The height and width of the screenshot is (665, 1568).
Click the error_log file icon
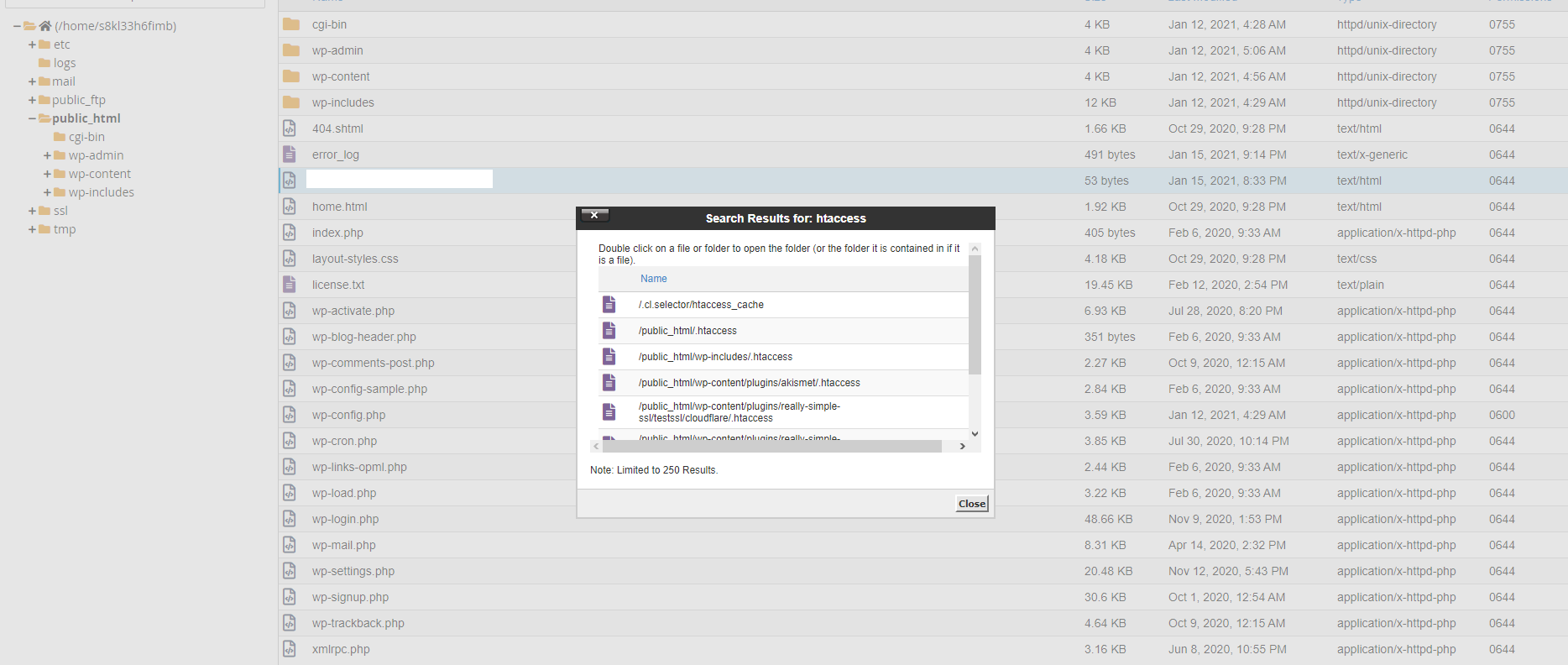pyautogui.click(x=290, y=154)
